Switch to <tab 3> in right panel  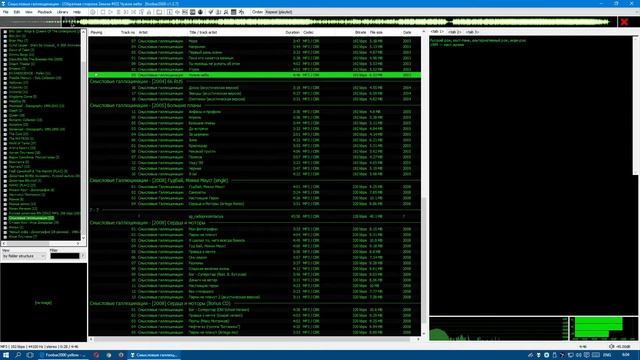point(472,32)
